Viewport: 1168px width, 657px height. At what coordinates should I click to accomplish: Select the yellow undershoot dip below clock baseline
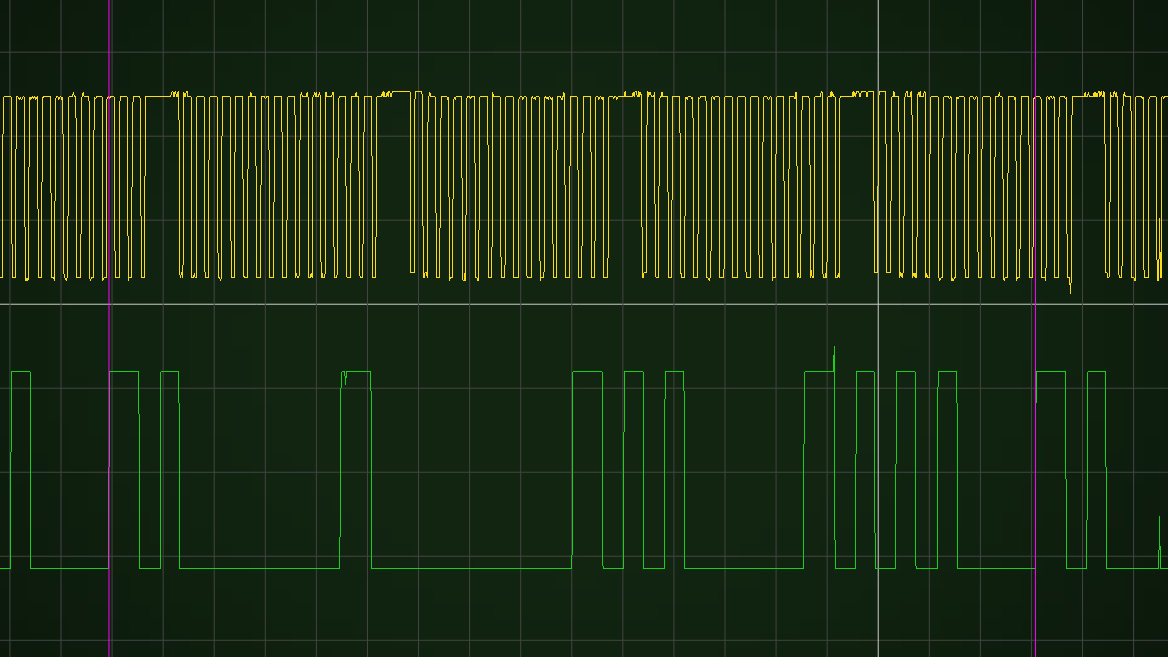1070,288
